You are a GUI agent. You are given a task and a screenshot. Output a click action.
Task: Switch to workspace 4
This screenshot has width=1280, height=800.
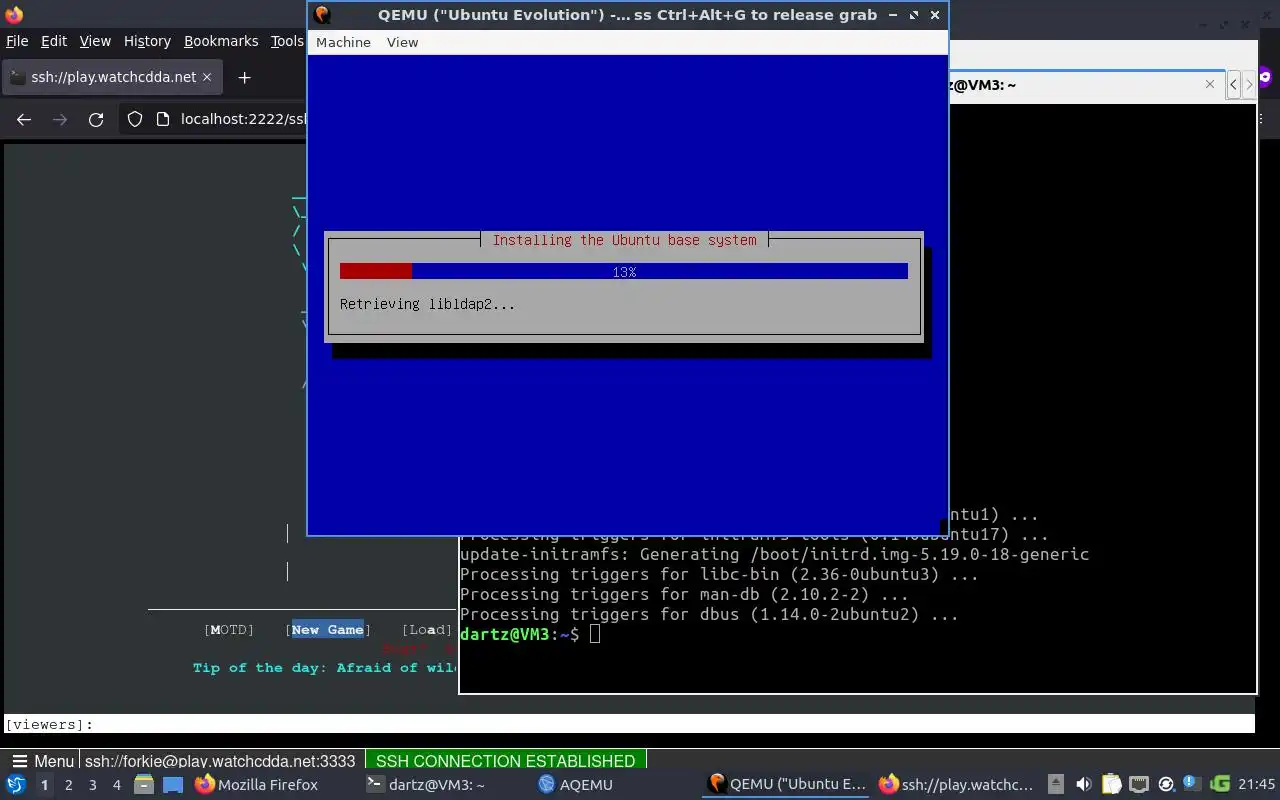(x=116, y=785)
